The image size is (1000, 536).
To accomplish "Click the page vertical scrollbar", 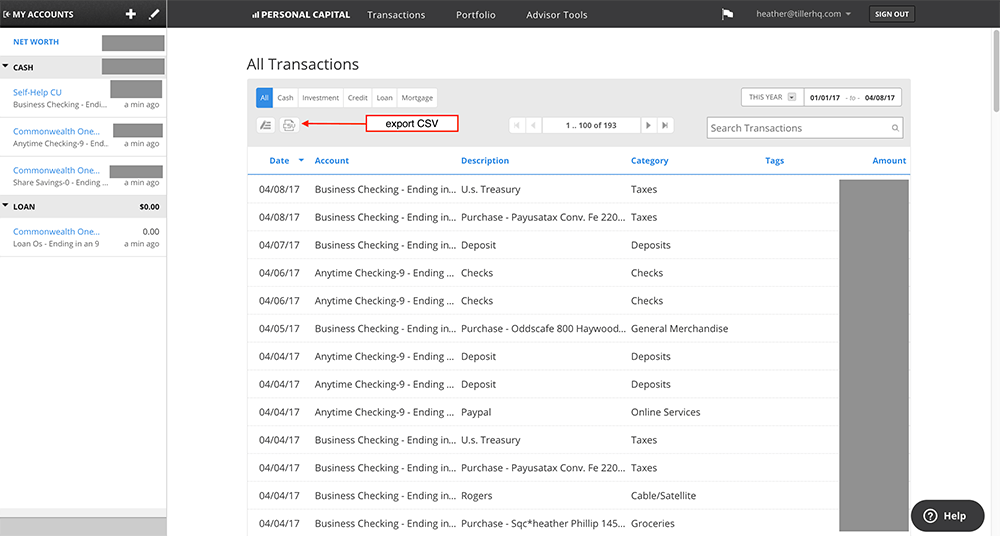I will pos(996,70).
